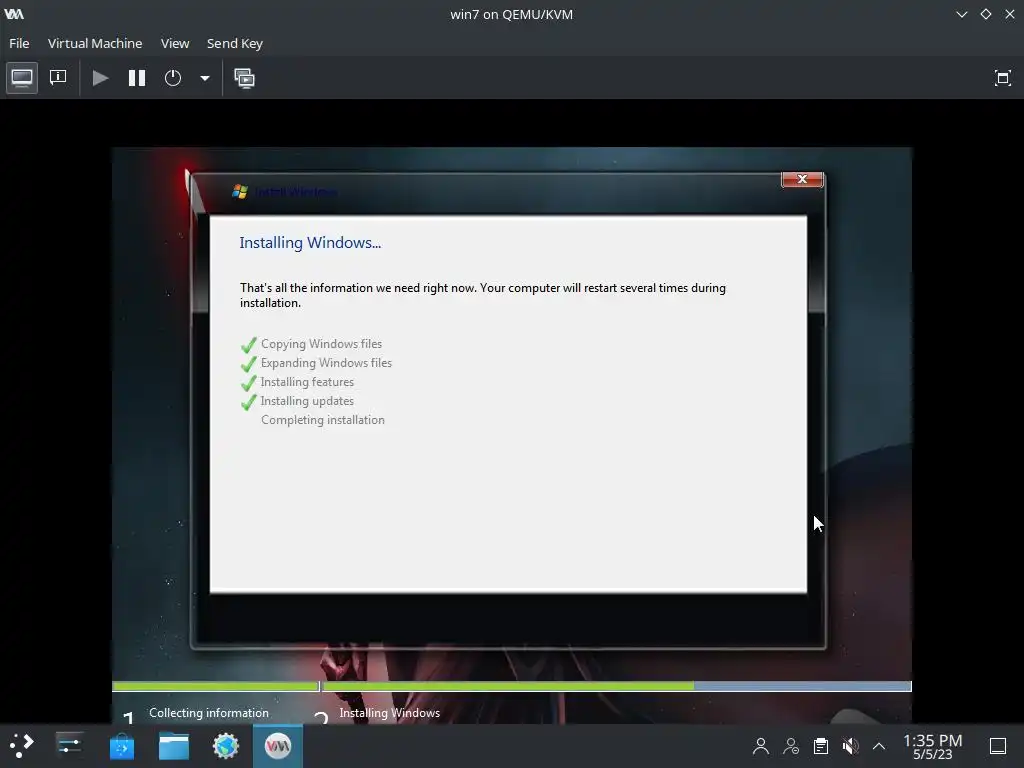Pause the virtual machine
Screen dimensions: 1024x768
pyautogui.click(x=136, y=78)
